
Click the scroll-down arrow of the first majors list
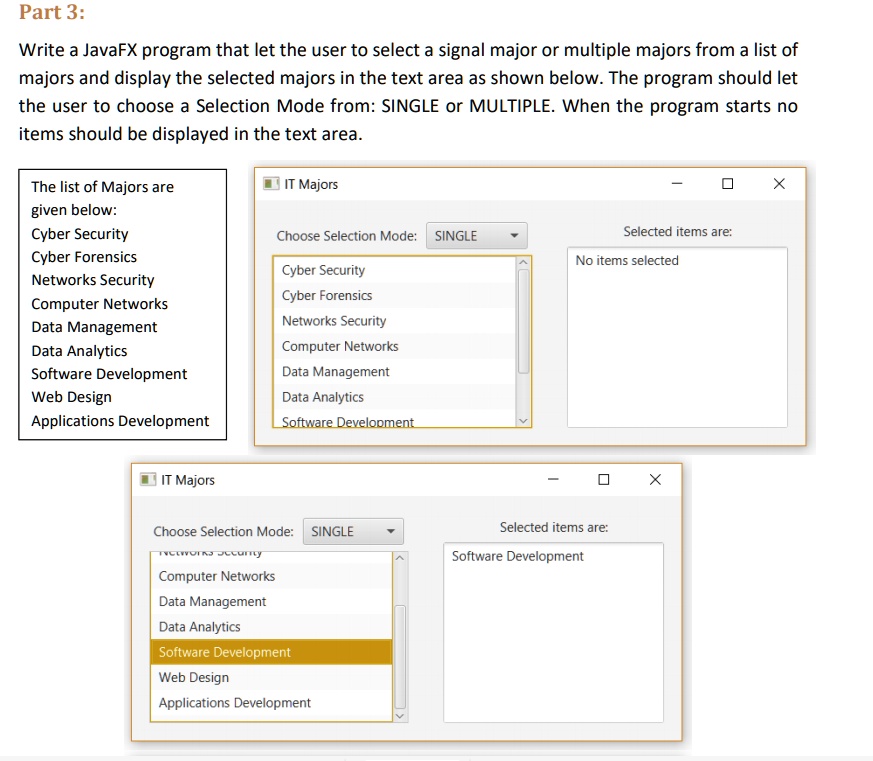(523, 420)
